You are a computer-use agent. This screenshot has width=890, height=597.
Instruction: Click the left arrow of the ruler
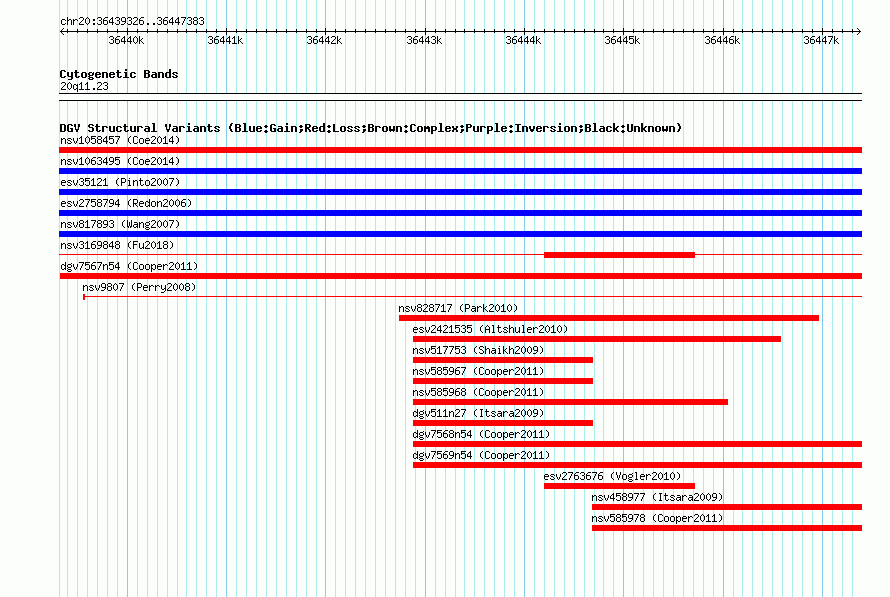pos(62,31)
